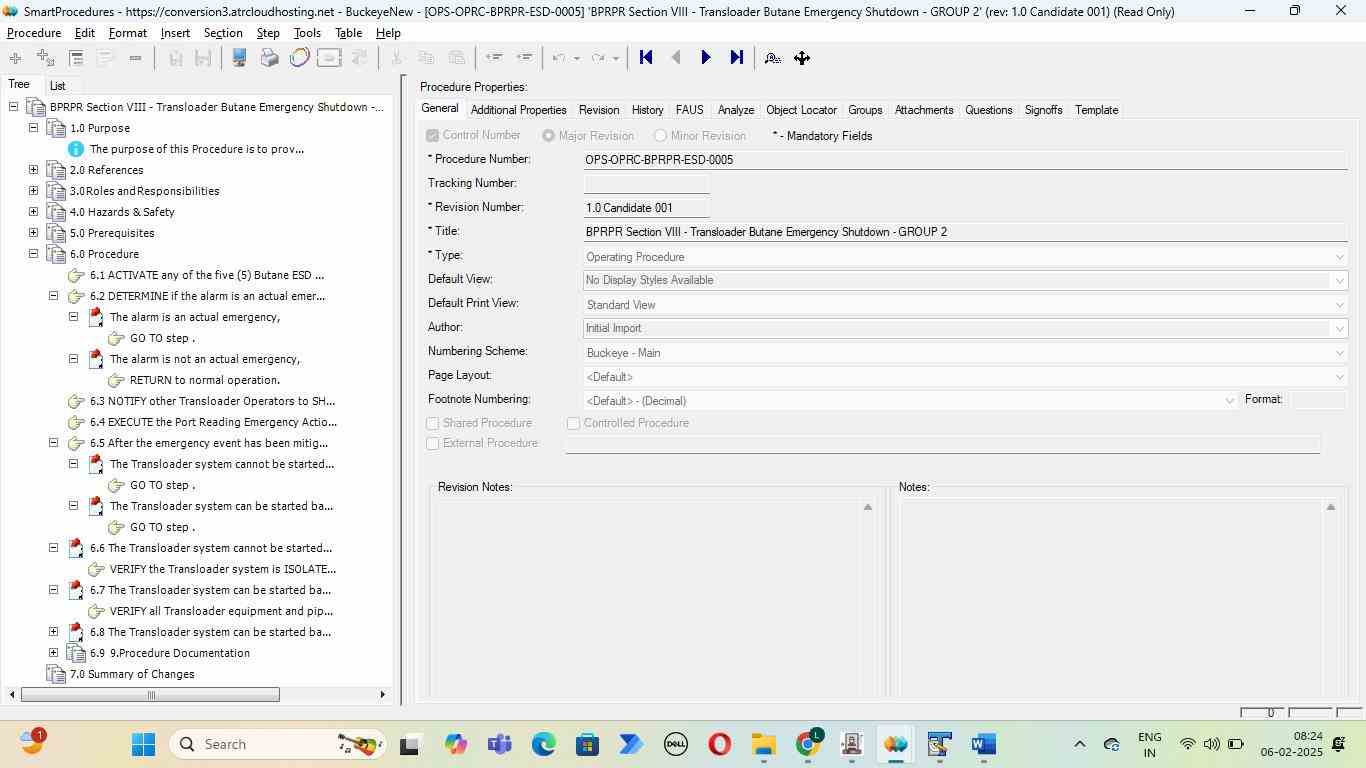Image resolution: width=1366 pixels, height=768 pixels.
Task: Switch to the Additional Properties tab
Action: 518,110
